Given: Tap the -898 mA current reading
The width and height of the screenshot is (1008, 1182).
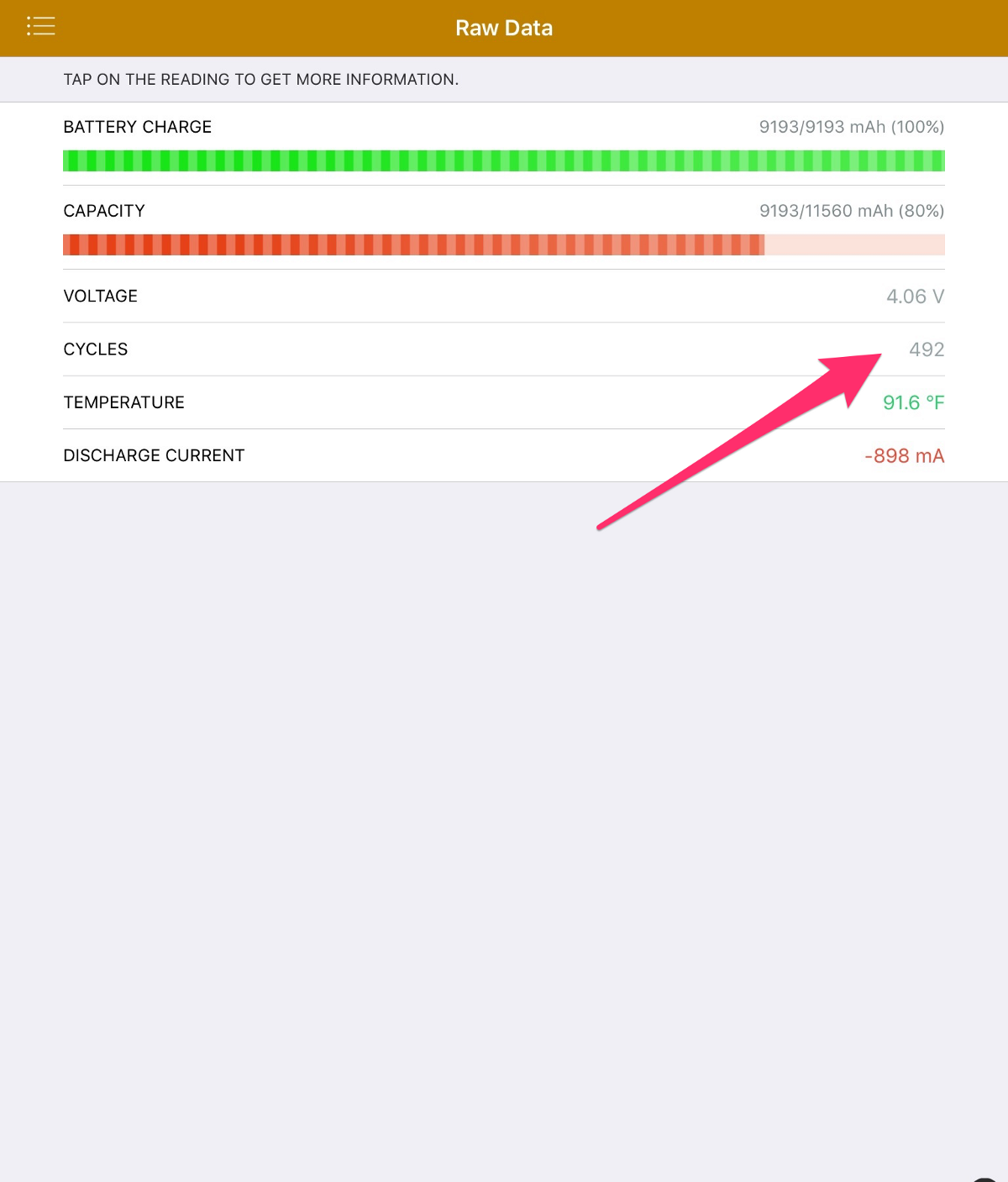Looking at the screenshot, I should (x=904, y=456).
